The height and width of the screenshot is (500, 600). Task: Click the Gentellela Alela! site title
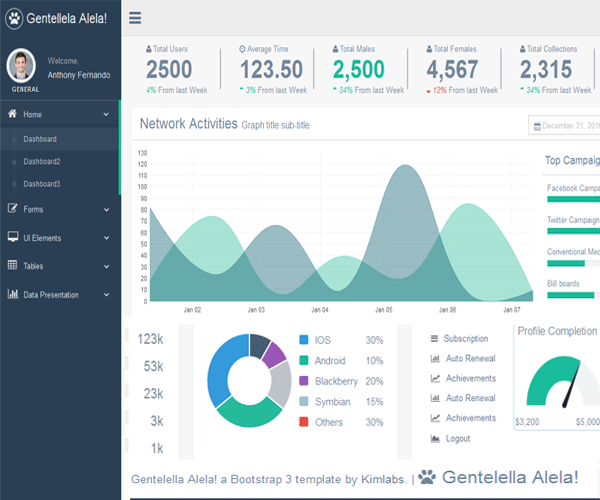click(x=67, y=18)
